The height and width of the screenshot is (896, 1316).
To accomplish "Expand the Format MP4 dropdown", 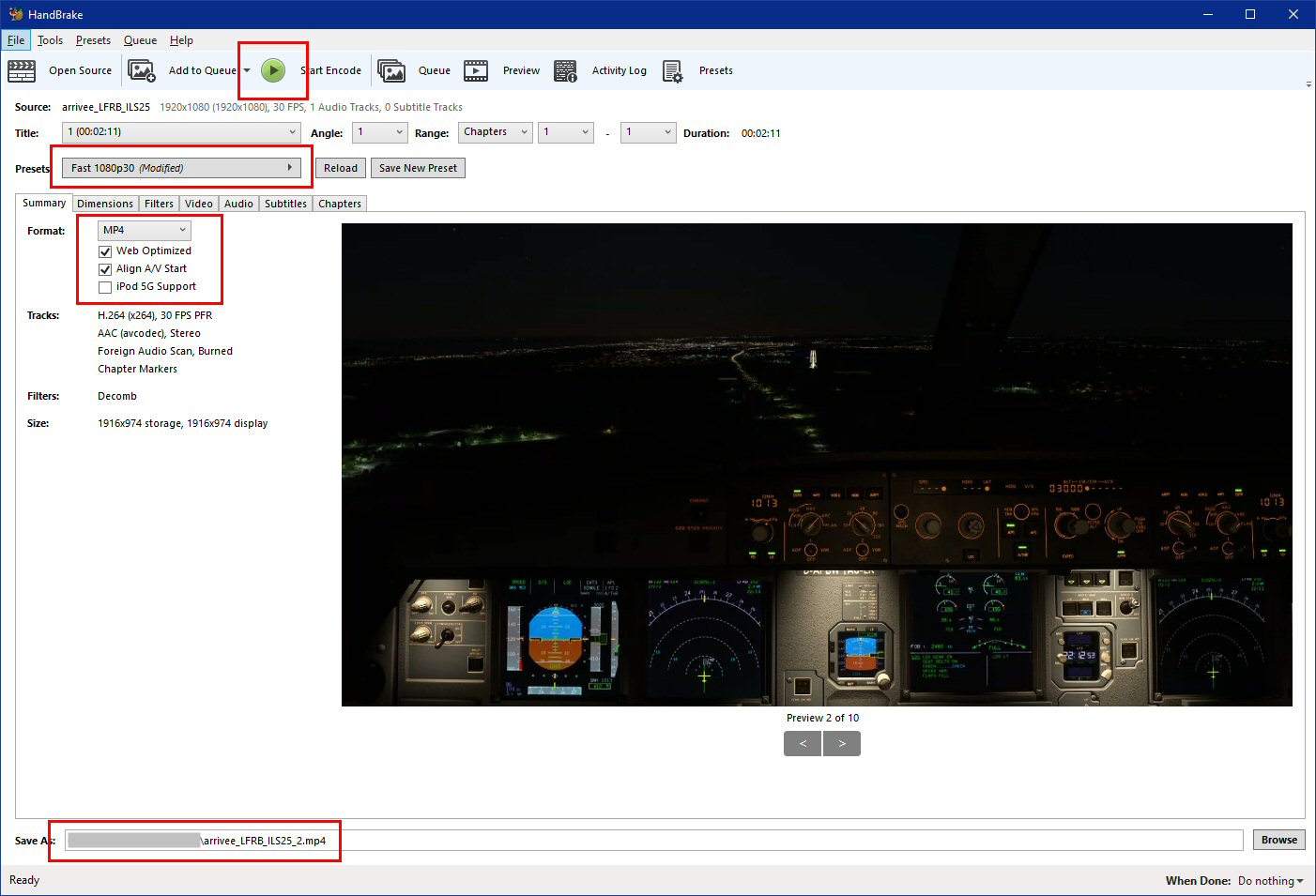I will click(x=145, y=230).
